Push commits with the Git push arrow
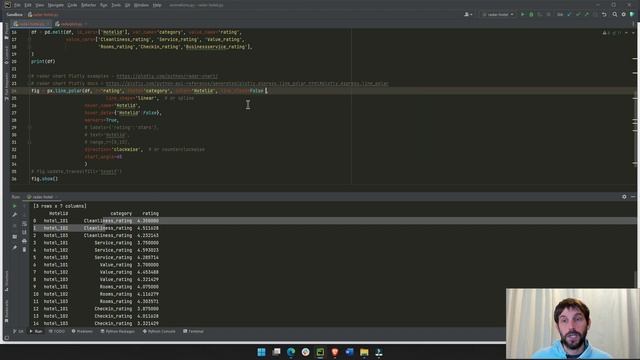 pyautogui.click(x=587, y=14)
